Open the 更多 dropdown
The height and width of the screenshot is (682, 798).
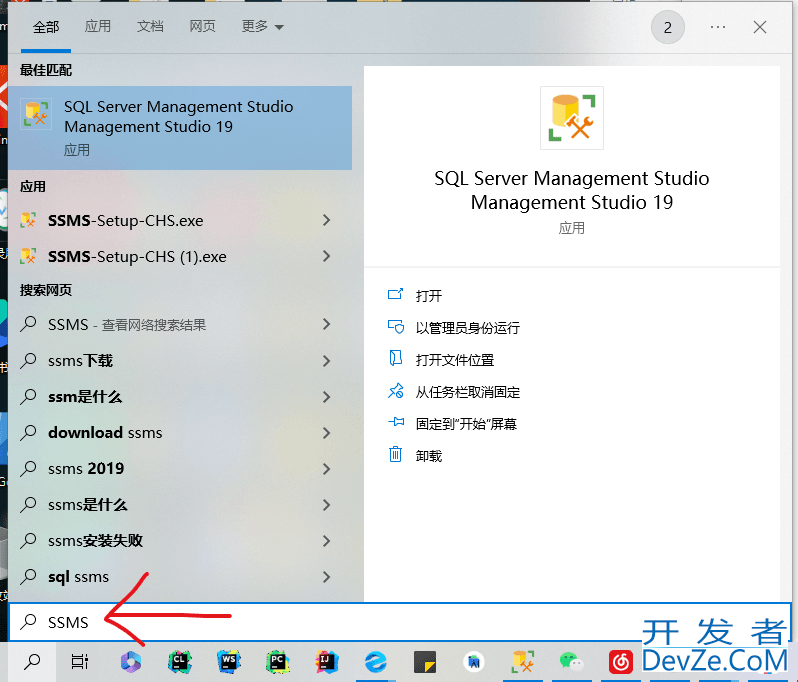(262, 26)
